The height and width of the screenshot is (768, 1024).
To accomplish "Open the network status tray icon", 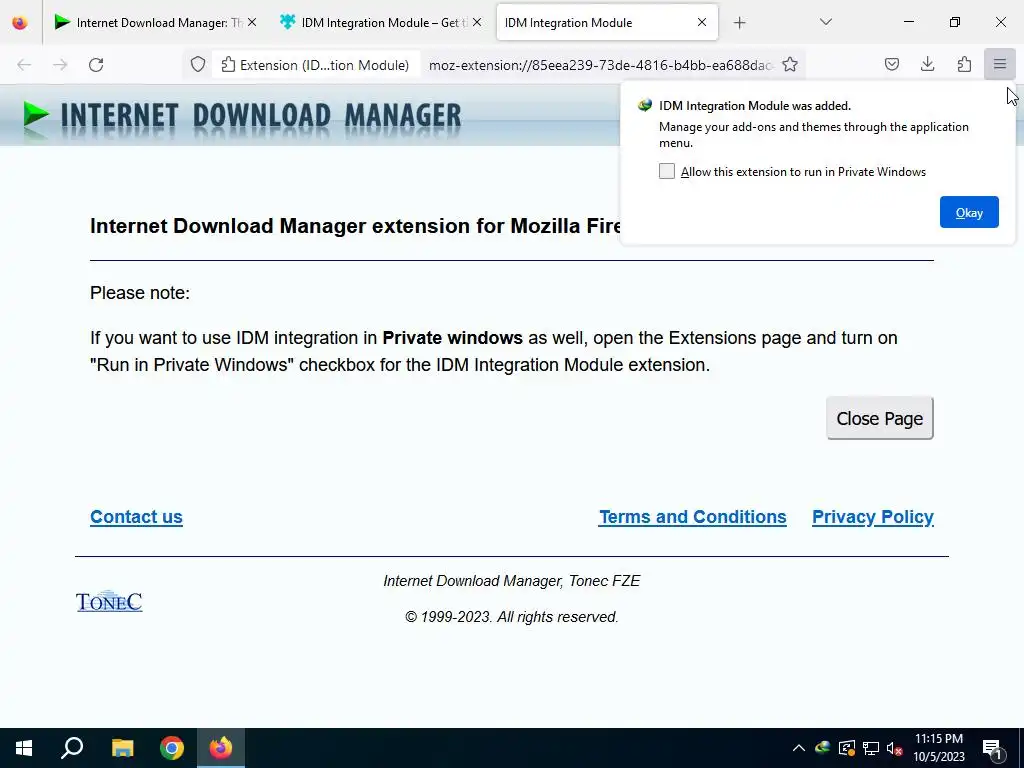I will [x=871, y=748].
